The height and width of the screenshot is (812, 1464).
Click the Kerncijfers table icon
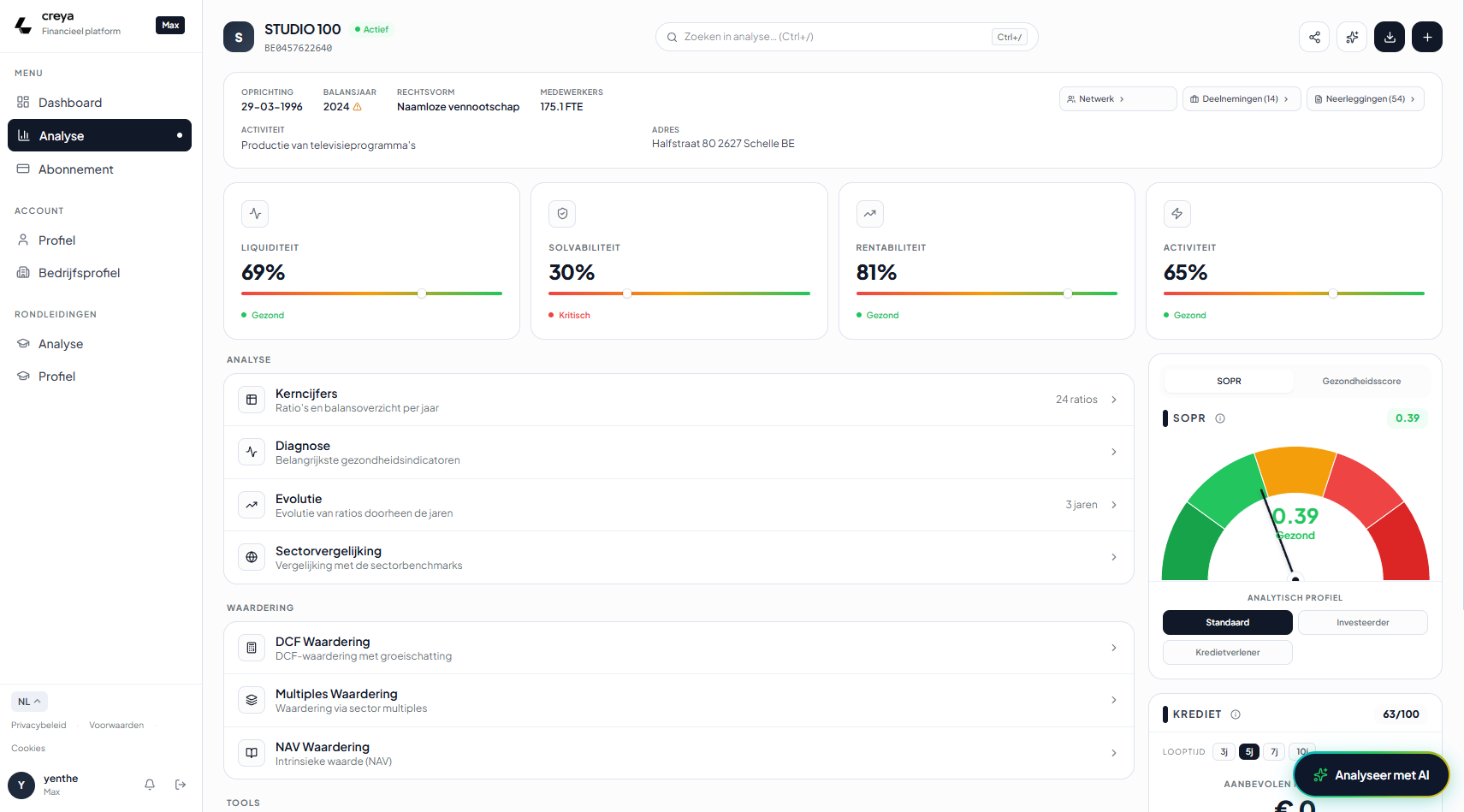(x=252, y=400)
